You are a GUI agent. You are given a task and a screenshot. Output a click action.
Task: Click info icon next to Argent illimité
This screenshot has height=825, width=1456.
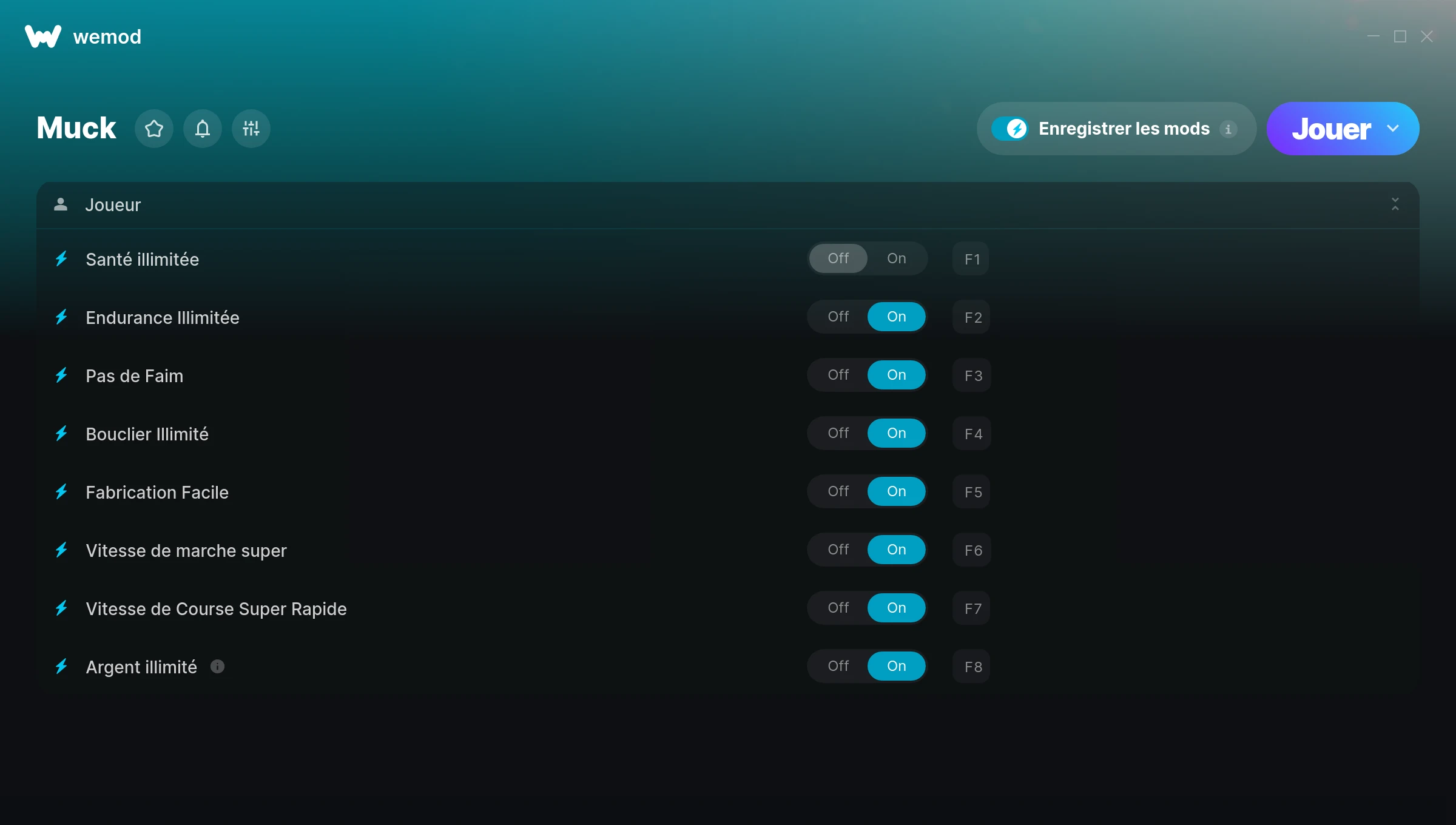pyautogui.click(x=217, y=667)
